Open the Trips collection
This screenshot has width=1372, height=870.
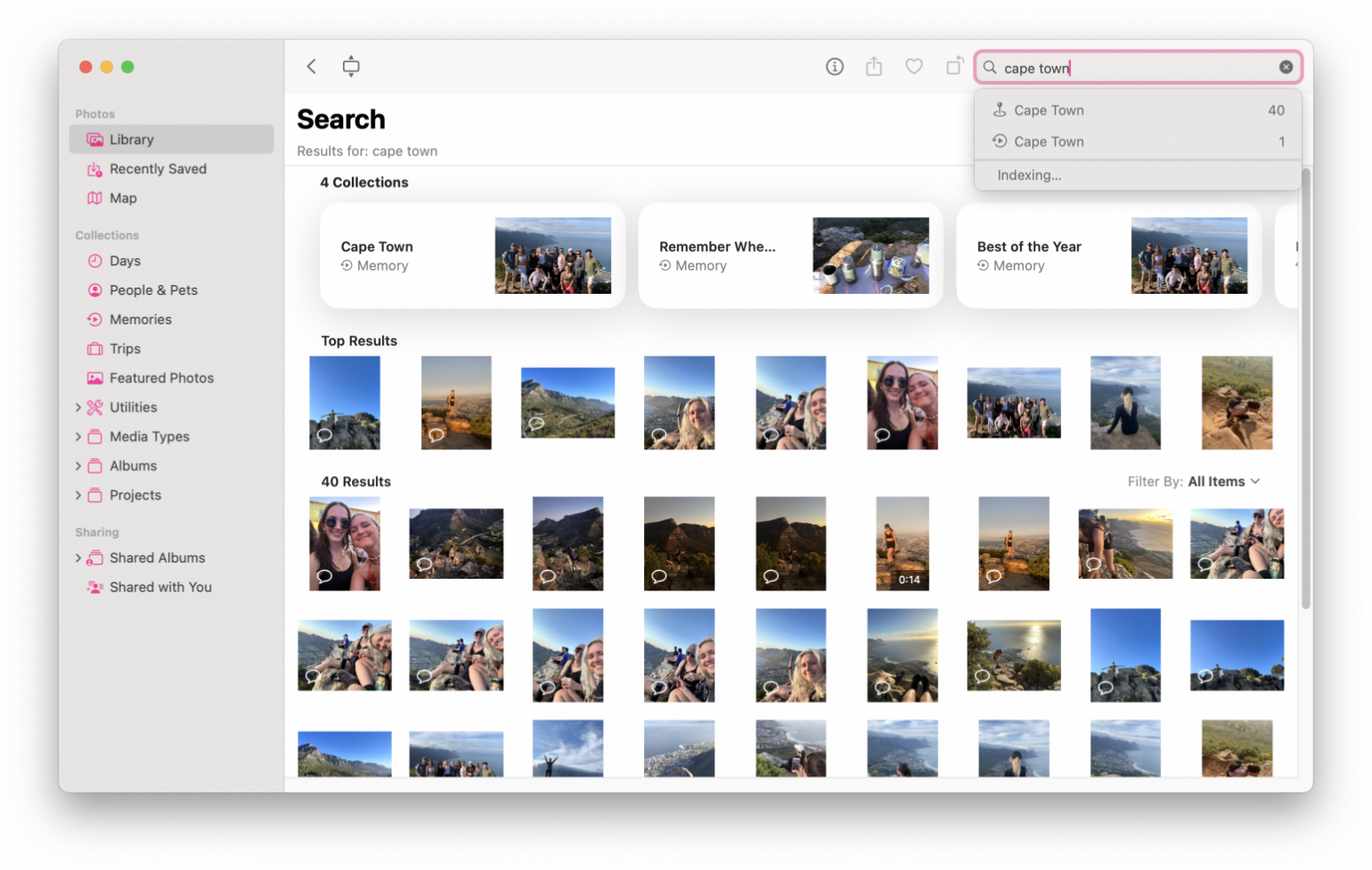(x=125, y=348)
